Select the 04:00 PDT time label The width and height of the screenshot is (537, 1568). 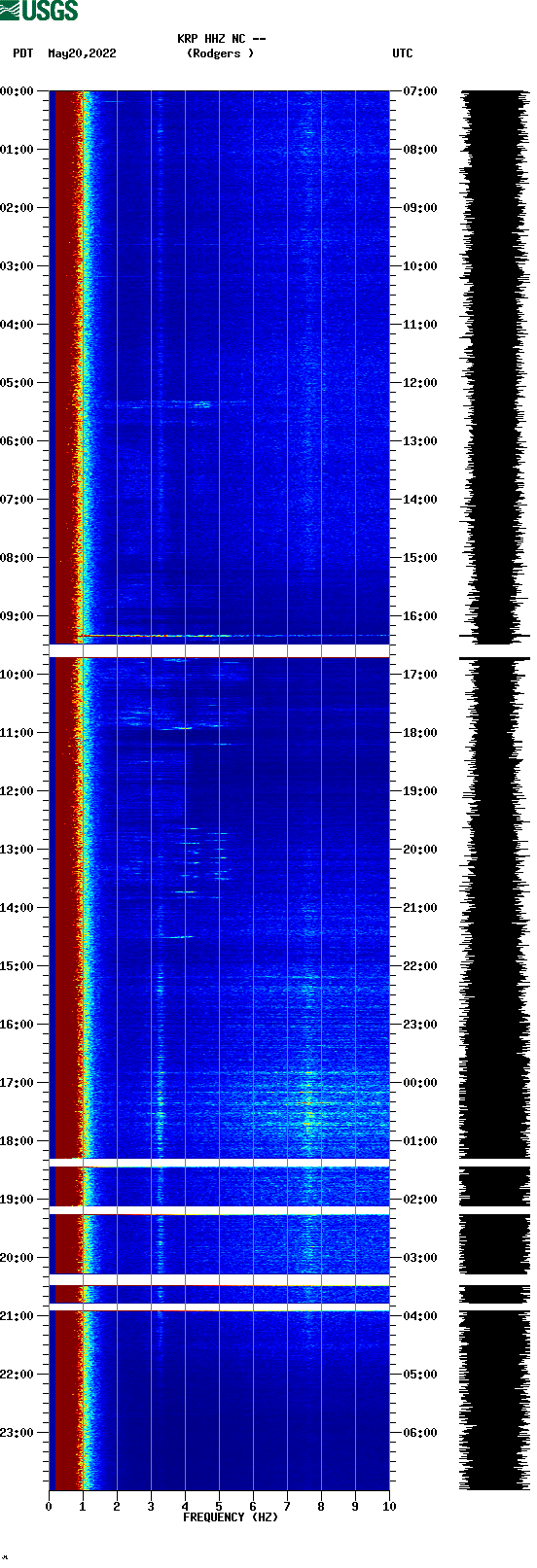point(18,325)
